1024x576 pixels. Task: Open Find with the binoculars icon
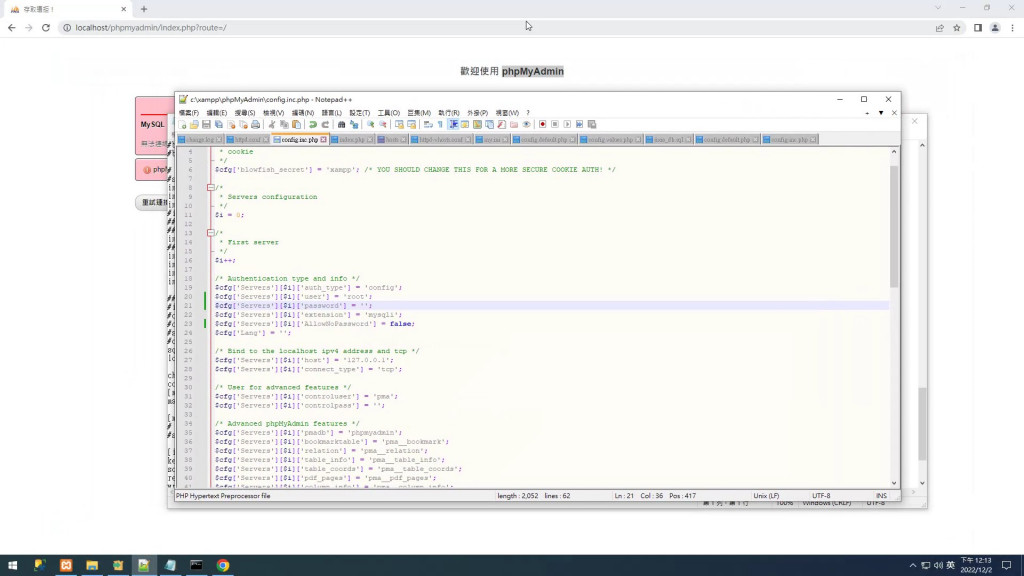click(x=341, y=125)
